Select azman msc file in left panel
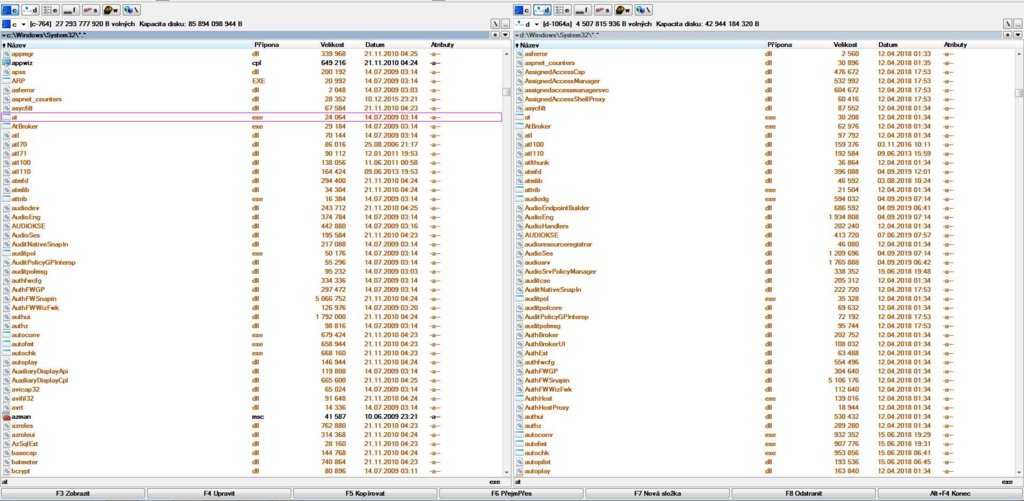Viewport: 1024px width, 501px height. [22, 414]
